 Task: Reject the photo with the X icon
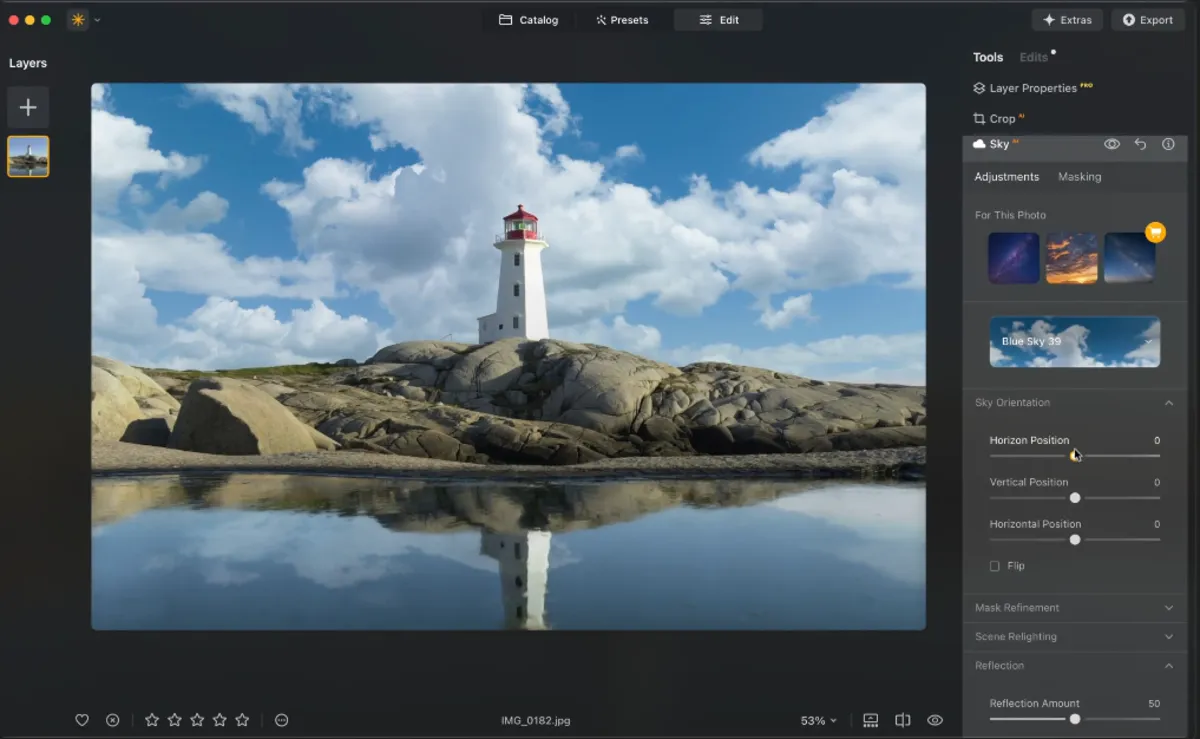point(113,719)
